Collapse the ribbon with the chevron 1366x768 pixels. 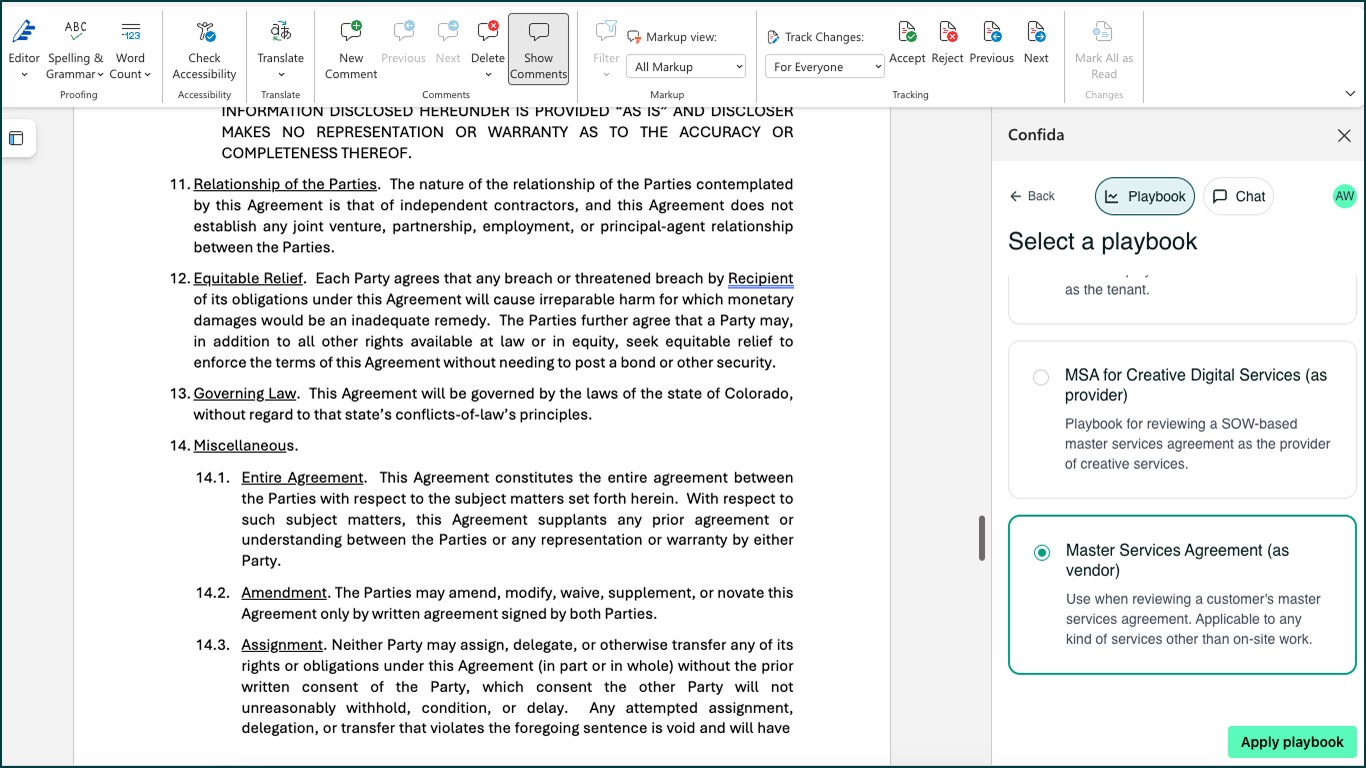[1350, 94]
